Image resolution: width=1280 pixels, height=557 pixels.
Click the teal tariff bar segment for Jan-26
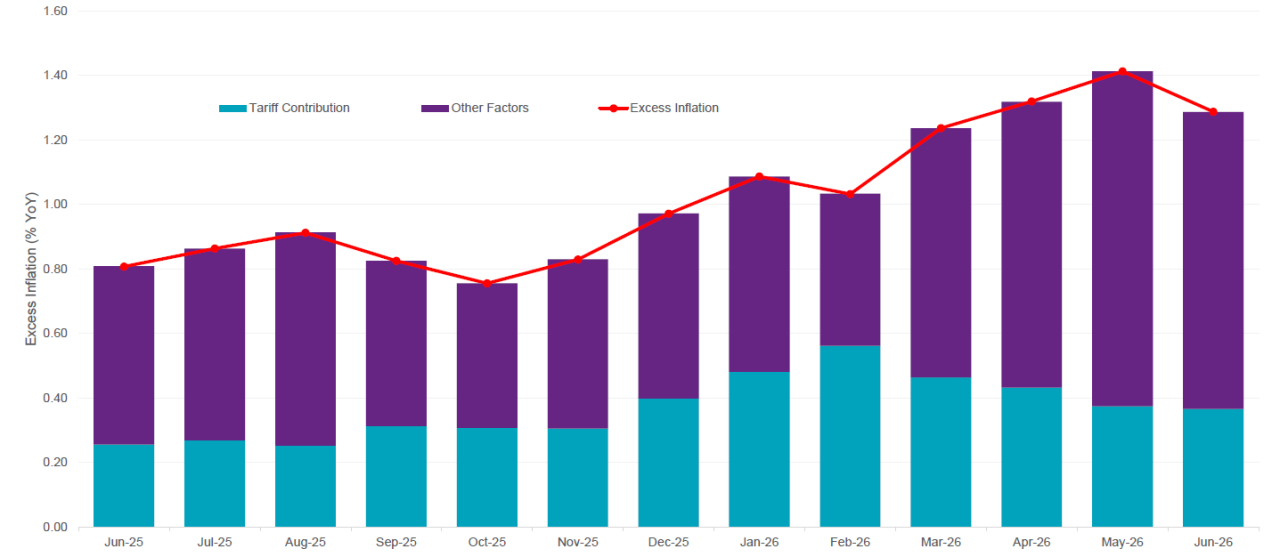pyautogui.click(x=759, y=449)
